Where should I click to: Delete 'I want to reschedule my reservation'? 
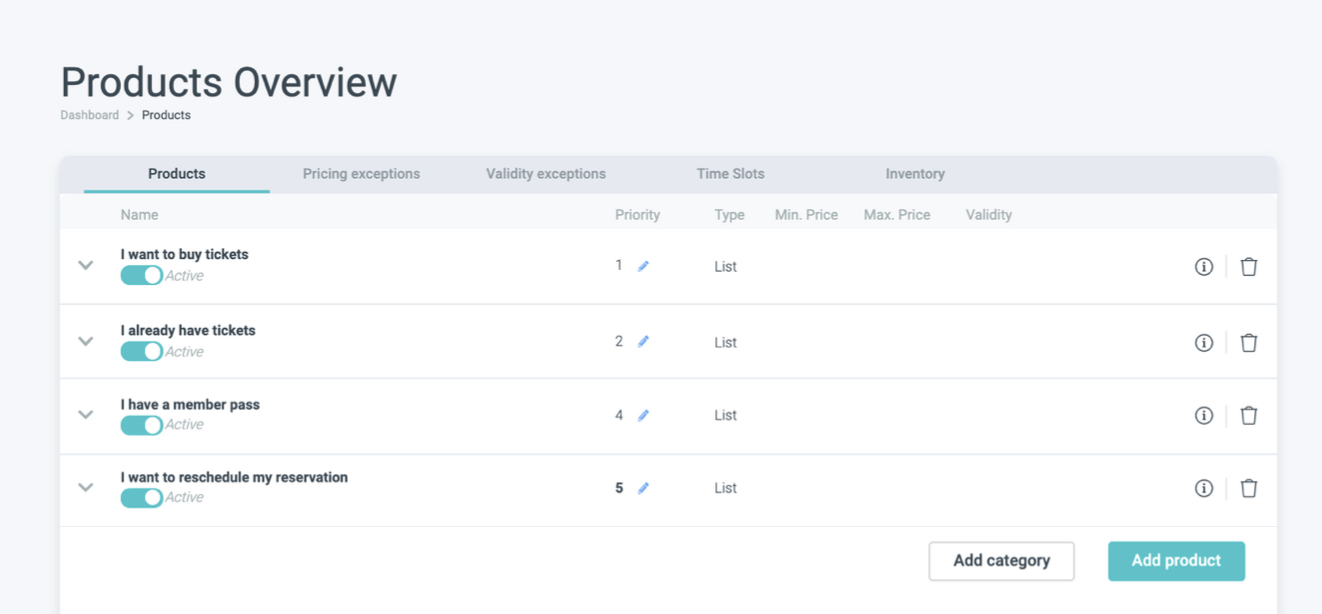click(1249, 488)
